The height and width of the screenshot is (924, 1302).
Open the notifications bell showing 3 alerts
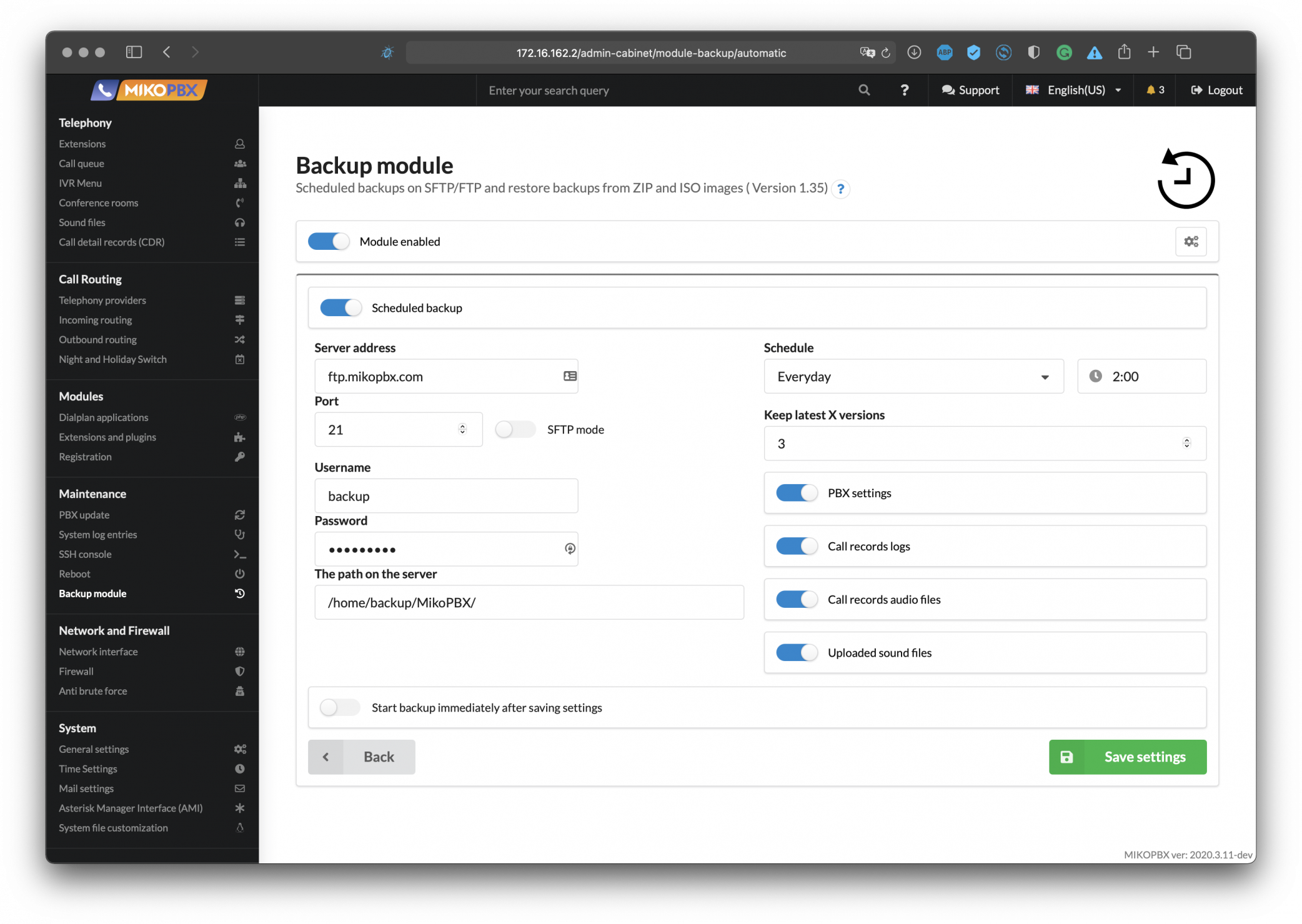coord(1155,90)
